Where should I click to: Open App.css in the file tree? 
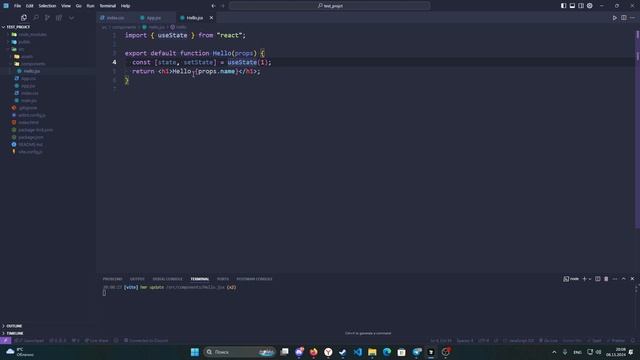pyautogui.click(x=48, y=78)
